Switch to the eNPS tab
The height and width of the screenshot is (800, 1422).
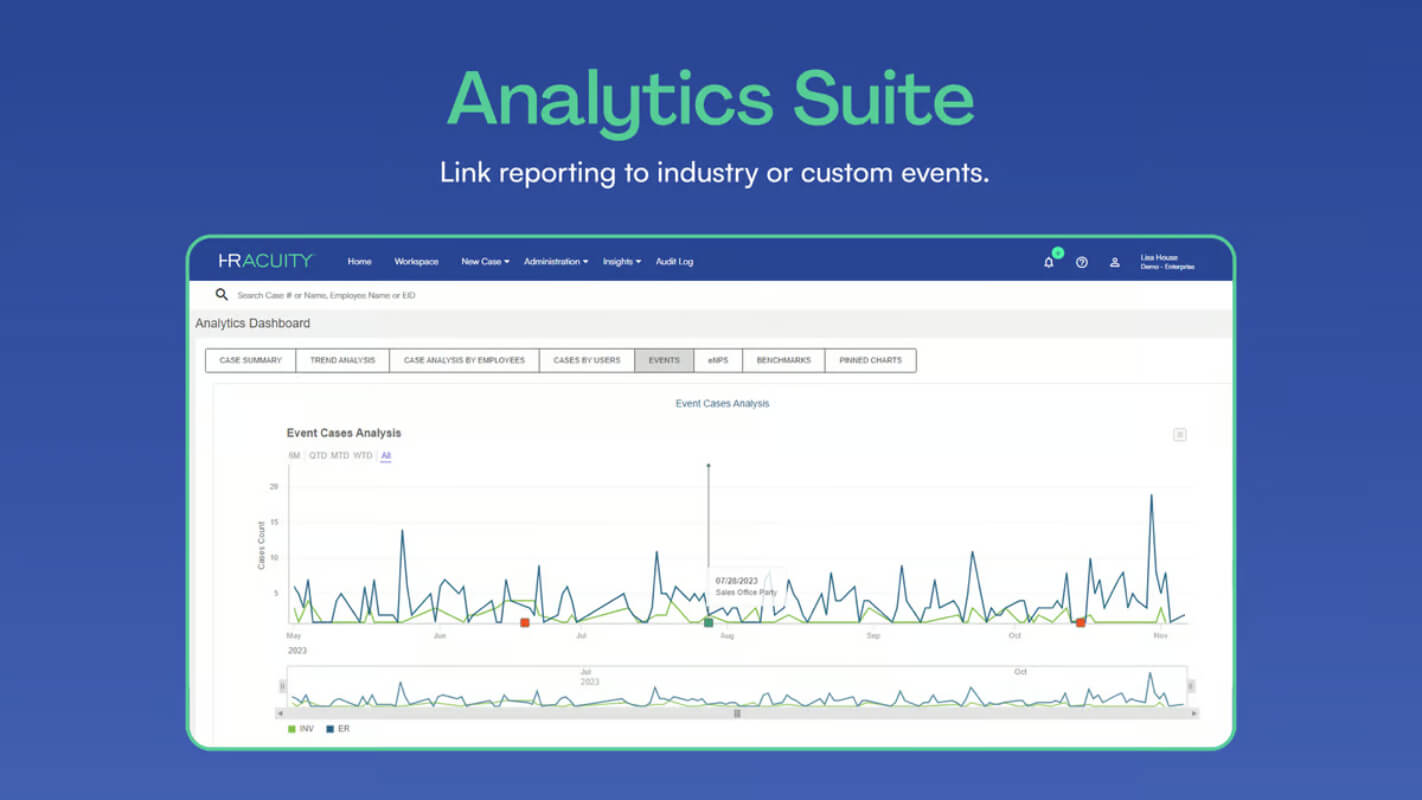click(x=718, y=360)
